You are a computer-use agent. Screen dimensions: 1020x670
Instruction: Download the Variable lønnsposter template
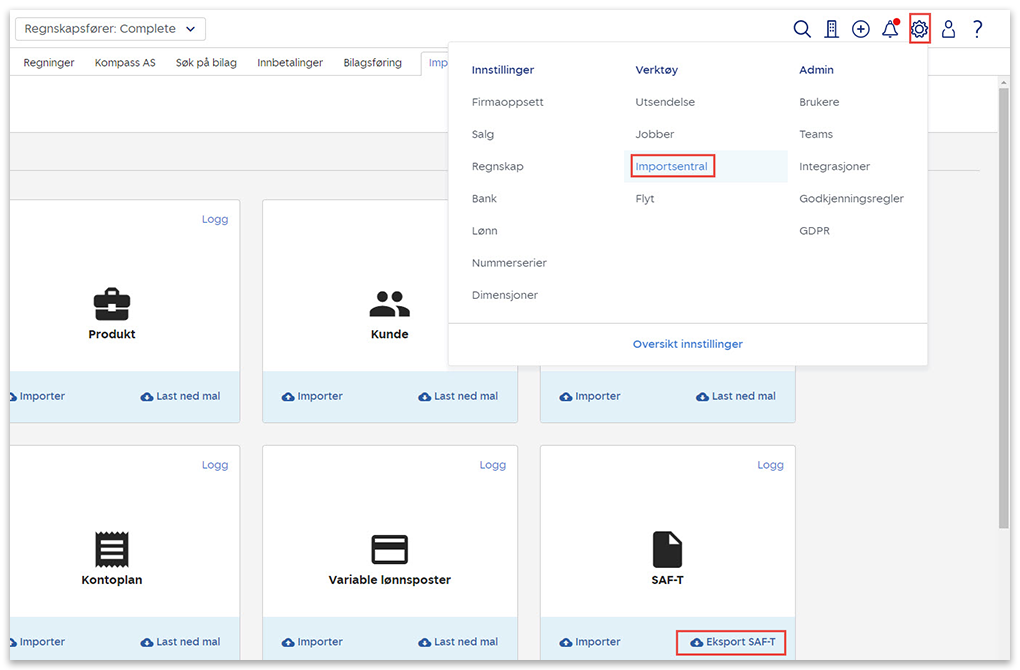[458, 642]
